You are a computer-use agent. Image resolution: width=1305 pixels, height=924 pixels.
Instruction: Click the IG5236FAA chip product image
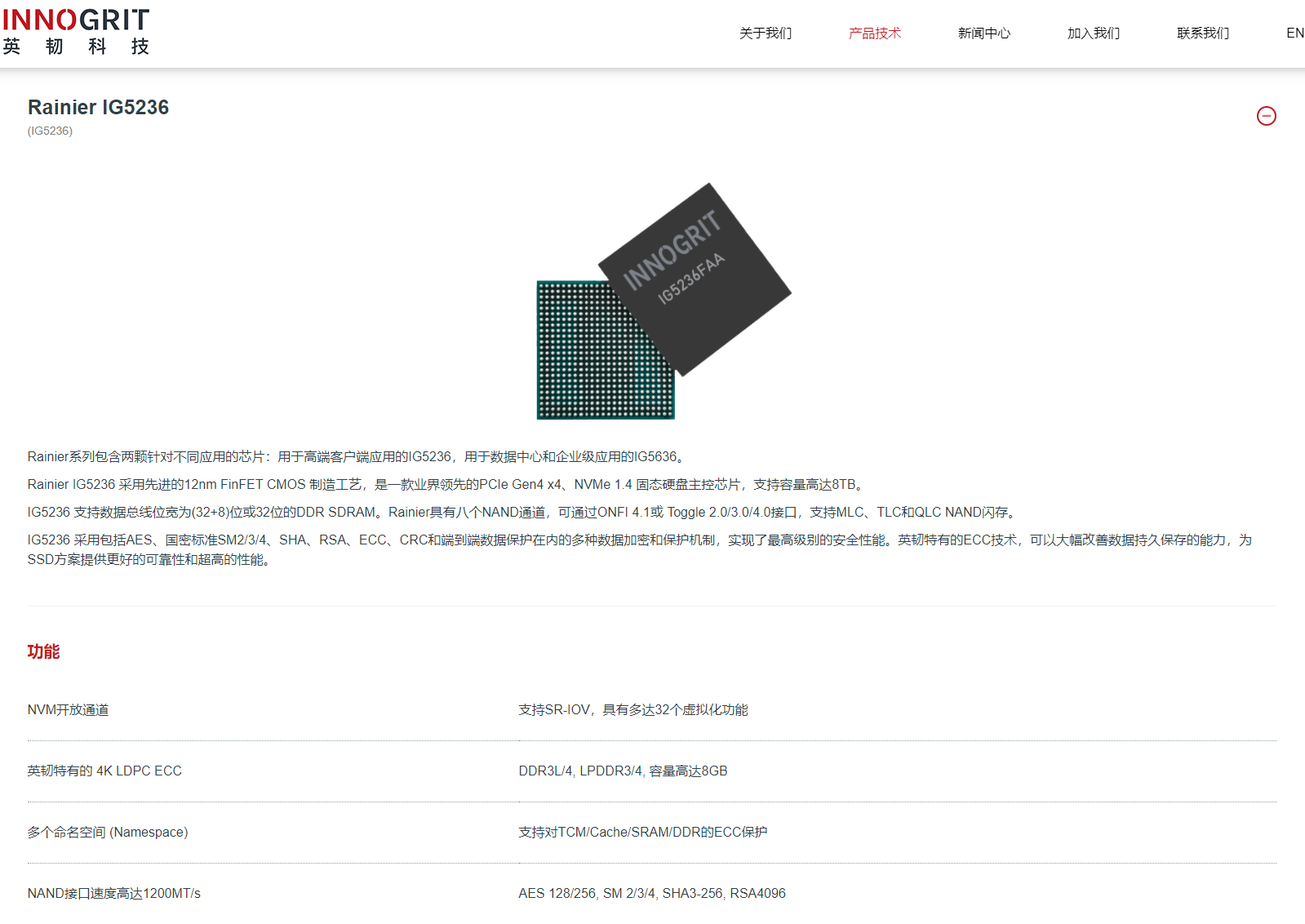point(664,301)
